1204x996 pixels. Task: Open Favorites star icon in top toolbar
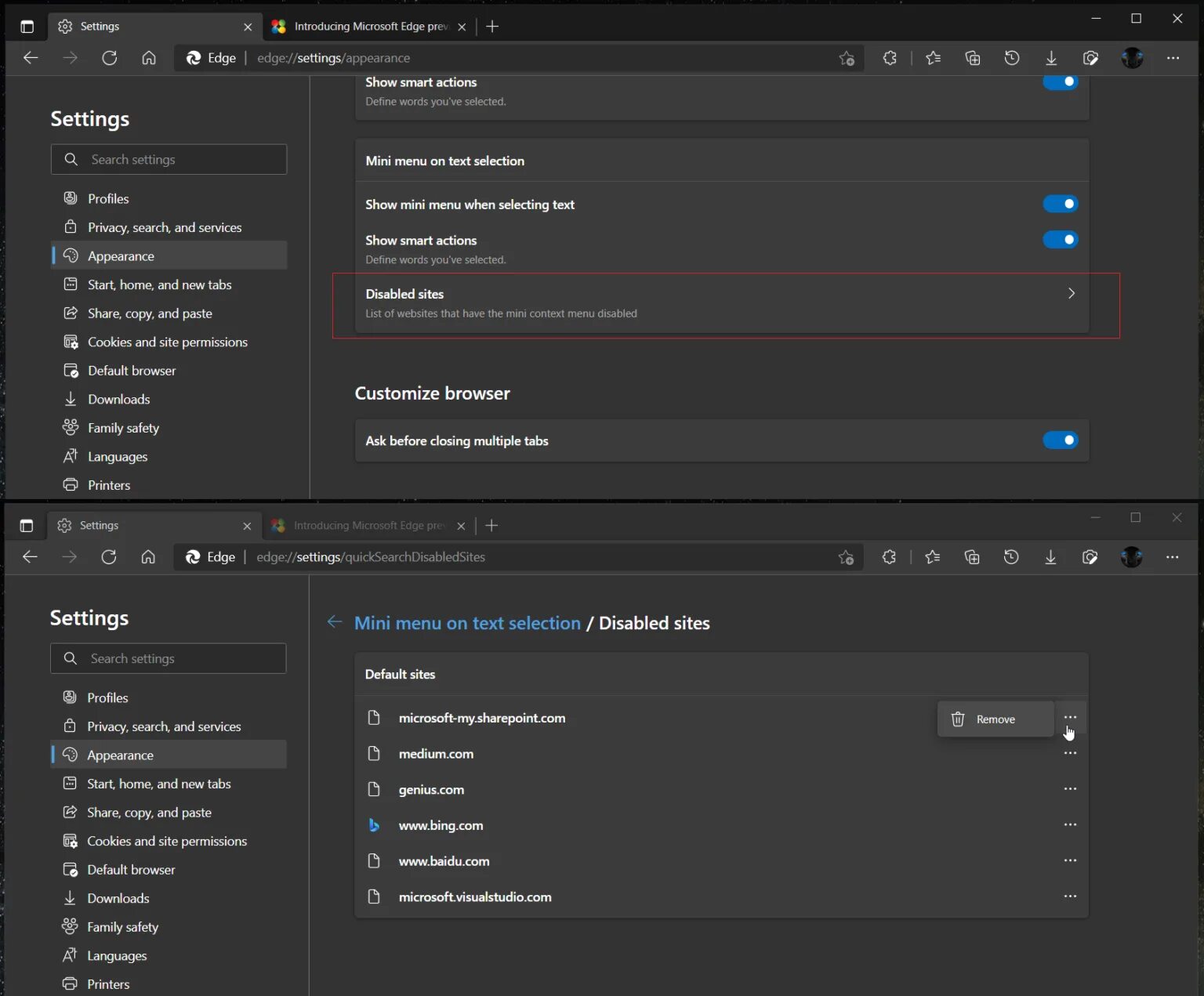pos(933,58)
